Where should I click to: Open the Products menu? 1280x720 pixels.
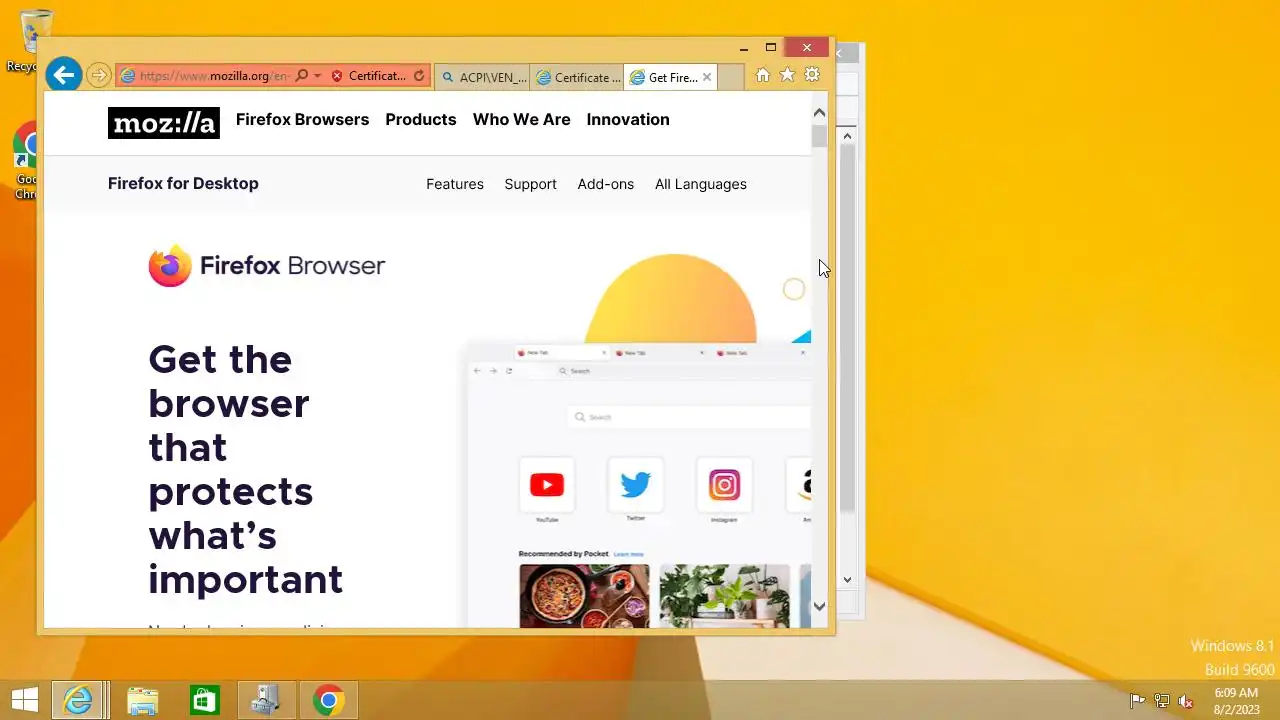pyautogui.click(x=421, y=119)
